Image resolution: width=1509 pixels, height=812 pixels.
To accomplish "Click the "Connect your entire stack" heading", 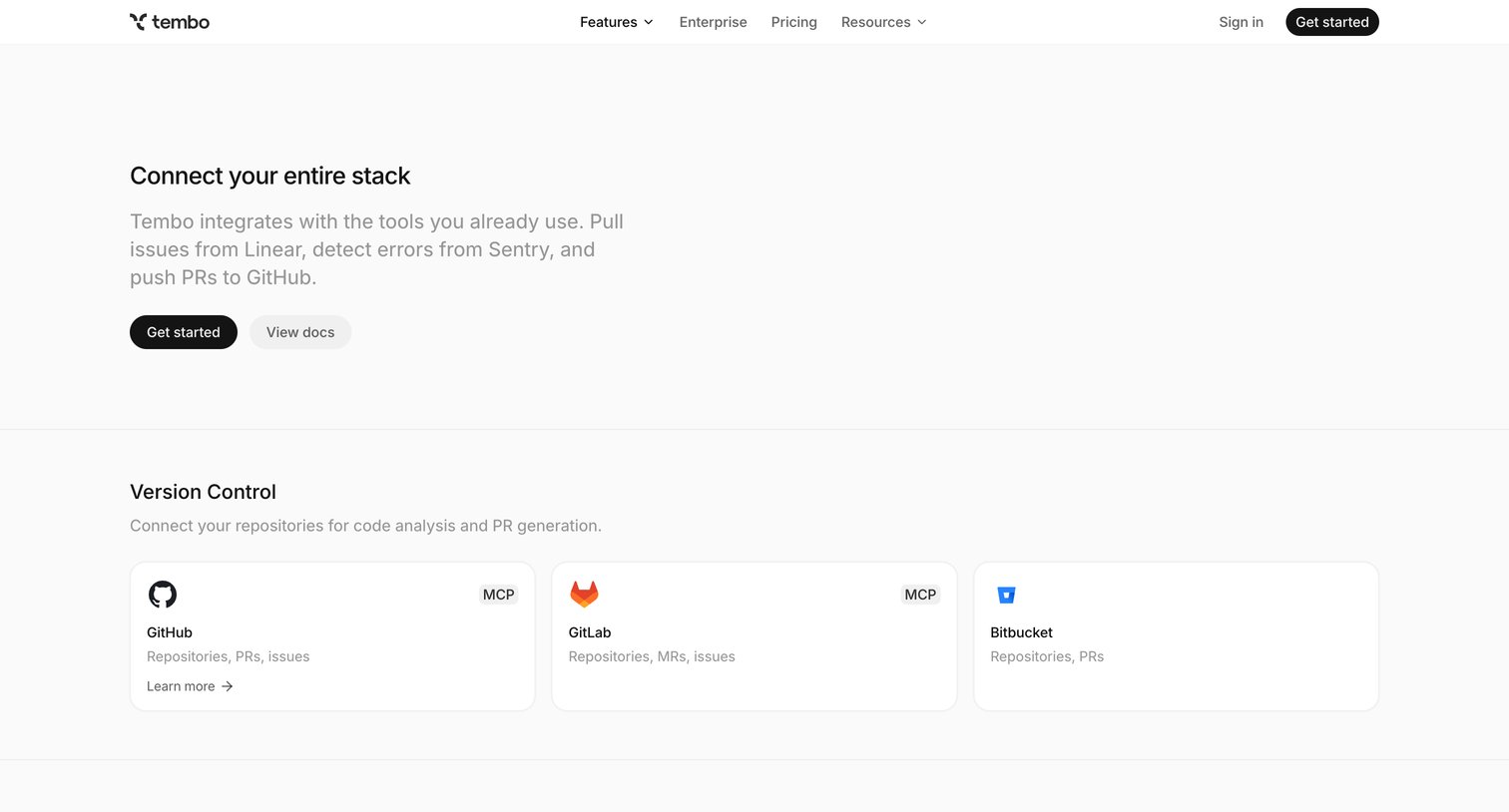I will (270, 176).
